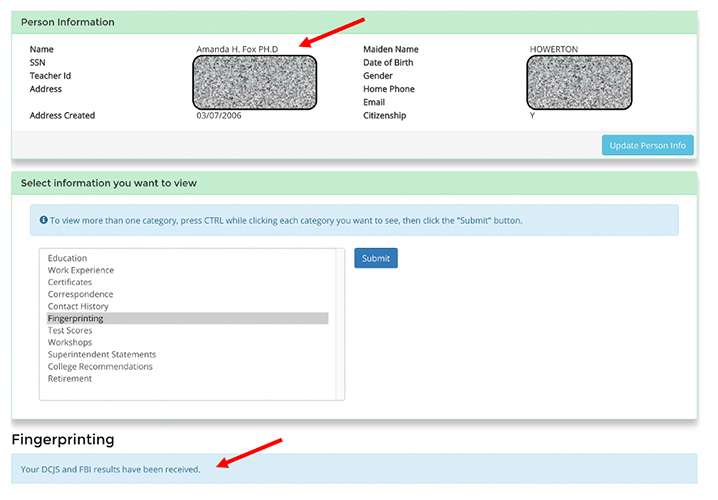
Task: Choose Test Scores in the list
Action: click(70, 330)
